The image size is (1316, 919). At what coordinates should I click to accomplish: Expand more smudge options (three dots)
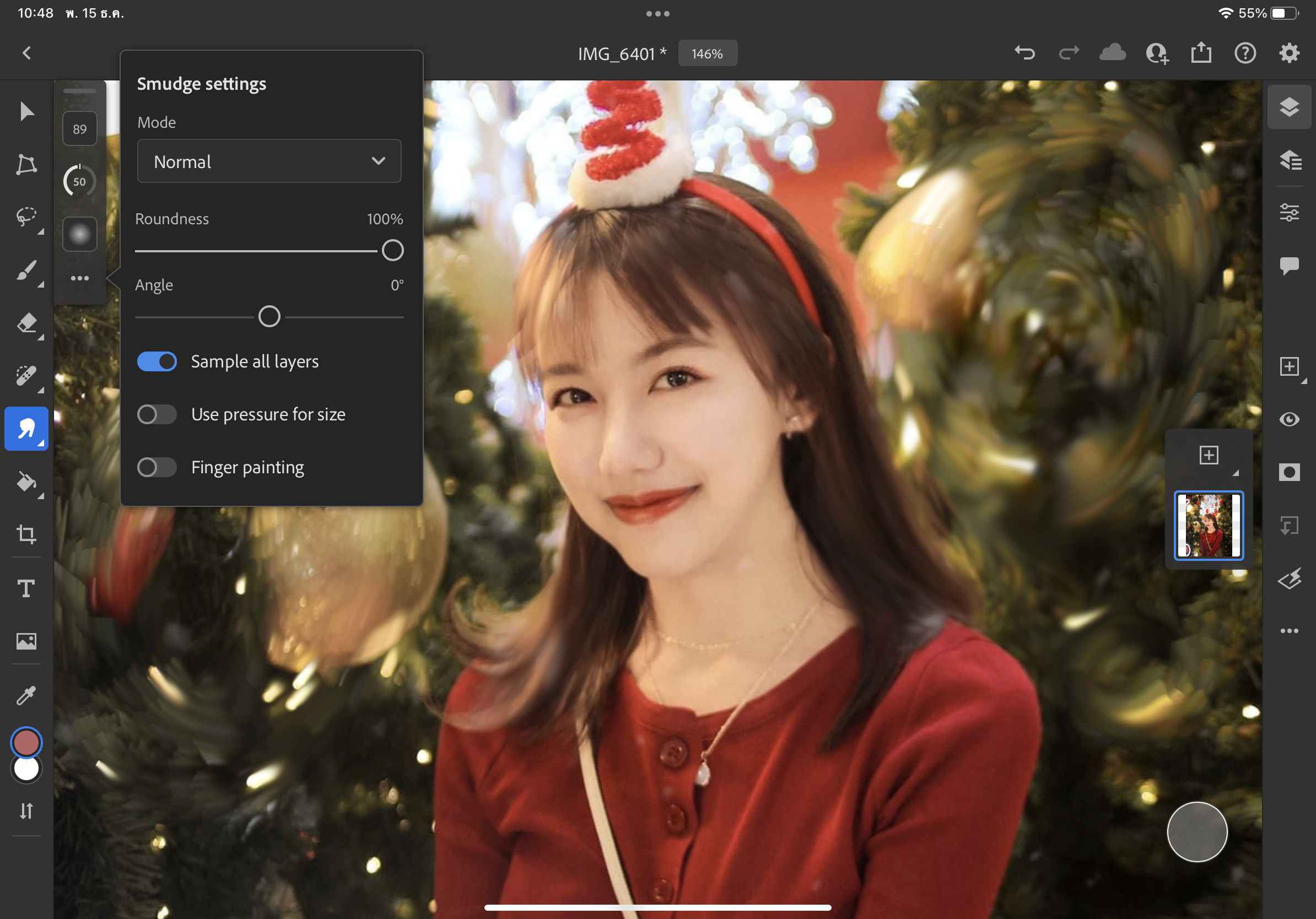(x=80, y=278)
